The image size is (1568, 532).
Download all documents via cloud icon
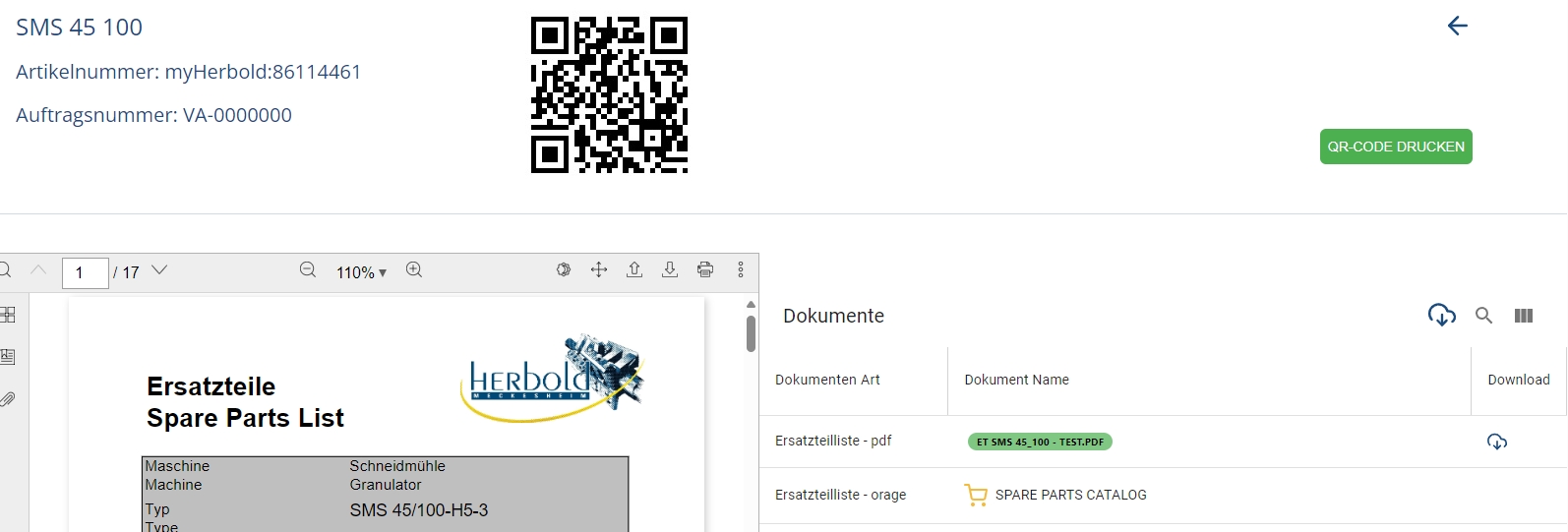pos(1441,316)
